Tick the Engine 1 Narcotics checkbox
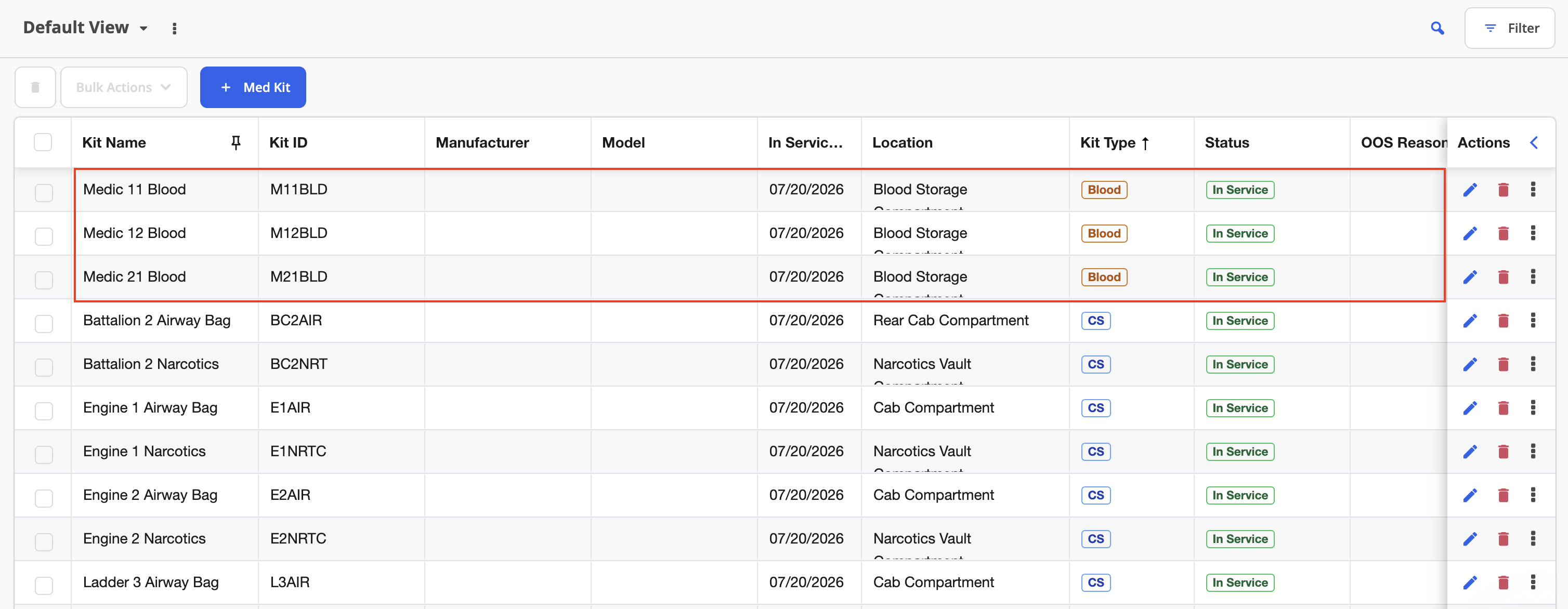Screen dimensions: 1568x609 point(44,455)
